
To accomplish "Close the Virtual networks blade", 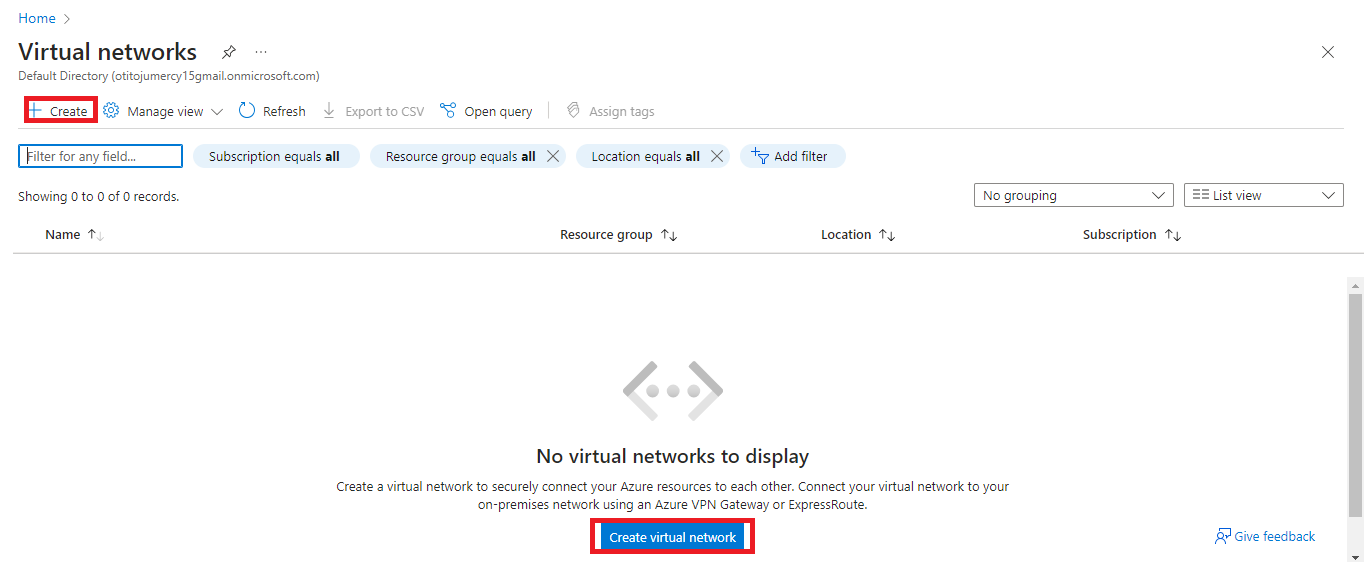I will click(1328, 52).
